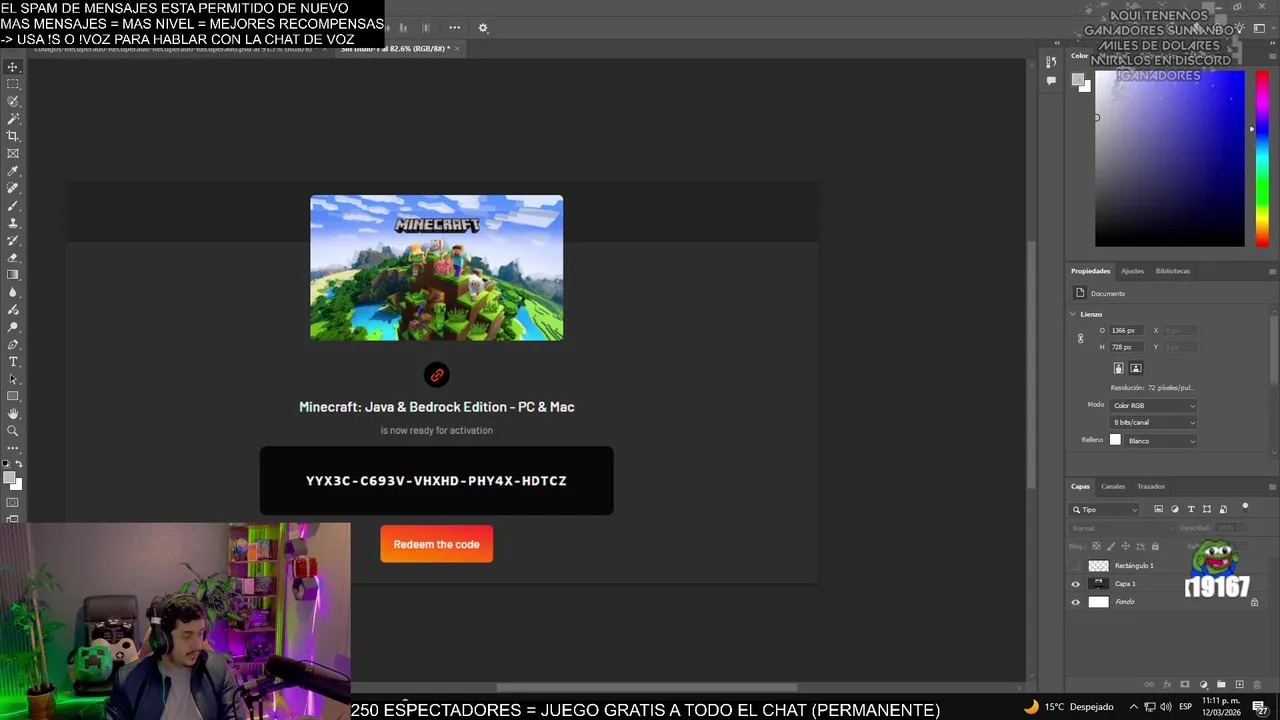The height and width of the screenshot is (720, 1280).
Task: Toggle type layer filter
Action: [1191, 509]
